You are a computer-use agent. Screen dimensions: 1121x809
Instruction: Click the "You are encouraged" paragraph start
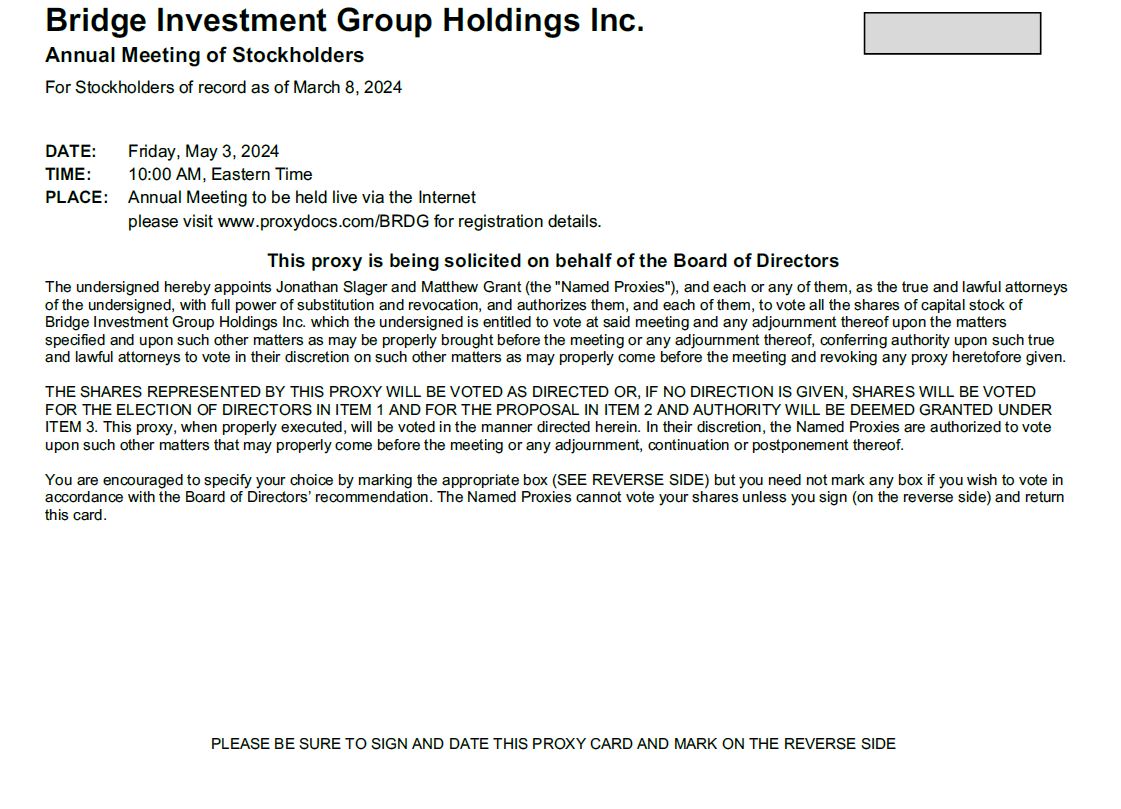pyautogui.click(x=105, y=480)
